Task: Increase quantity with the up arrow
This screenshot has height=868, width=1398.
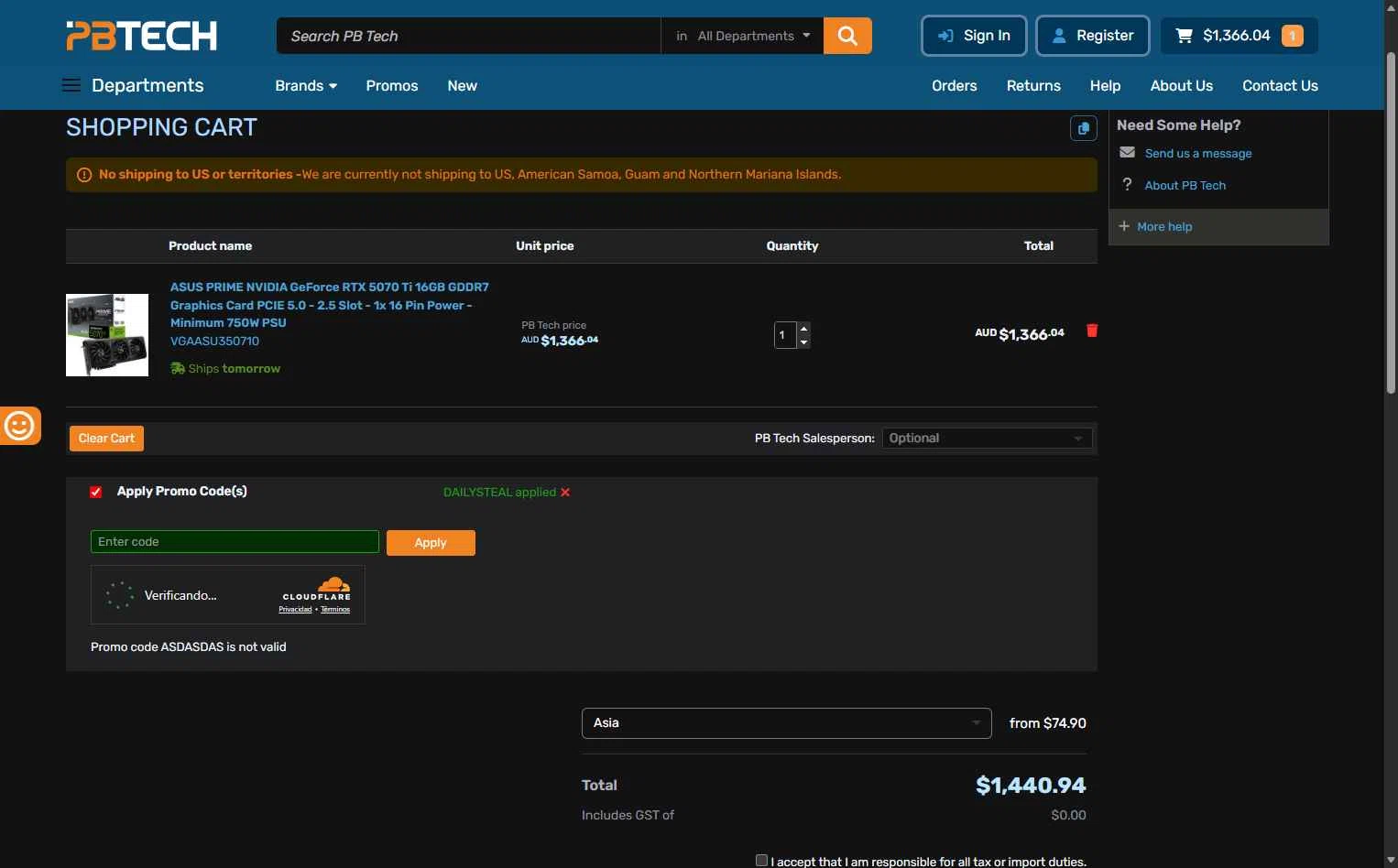Action: [x=803, y=328]
